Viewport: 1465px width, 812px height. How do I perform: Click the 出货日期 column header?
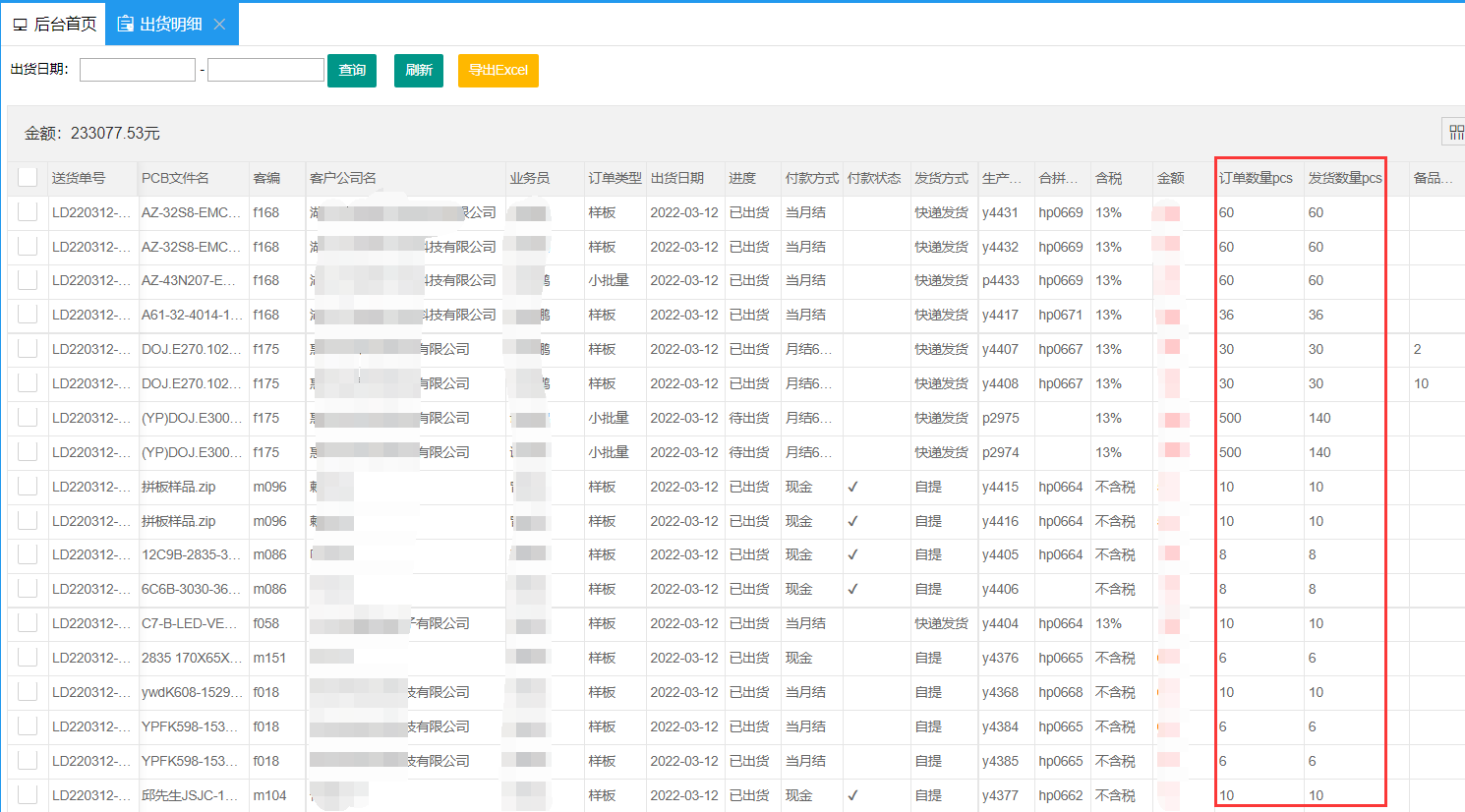click(677, 178)
